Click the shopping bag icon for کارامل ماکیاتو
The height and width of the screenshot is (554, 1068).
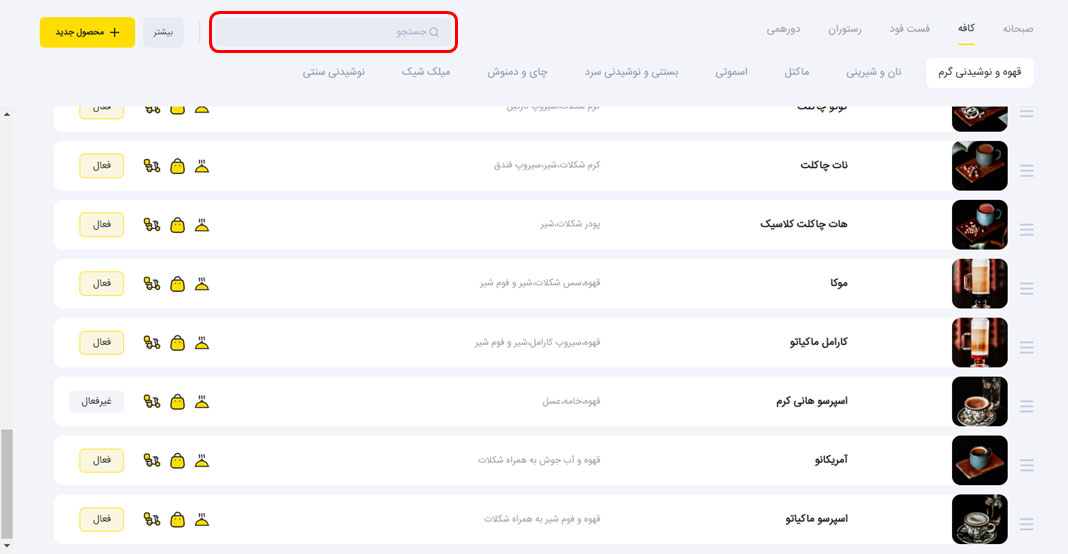coord(177,343)
